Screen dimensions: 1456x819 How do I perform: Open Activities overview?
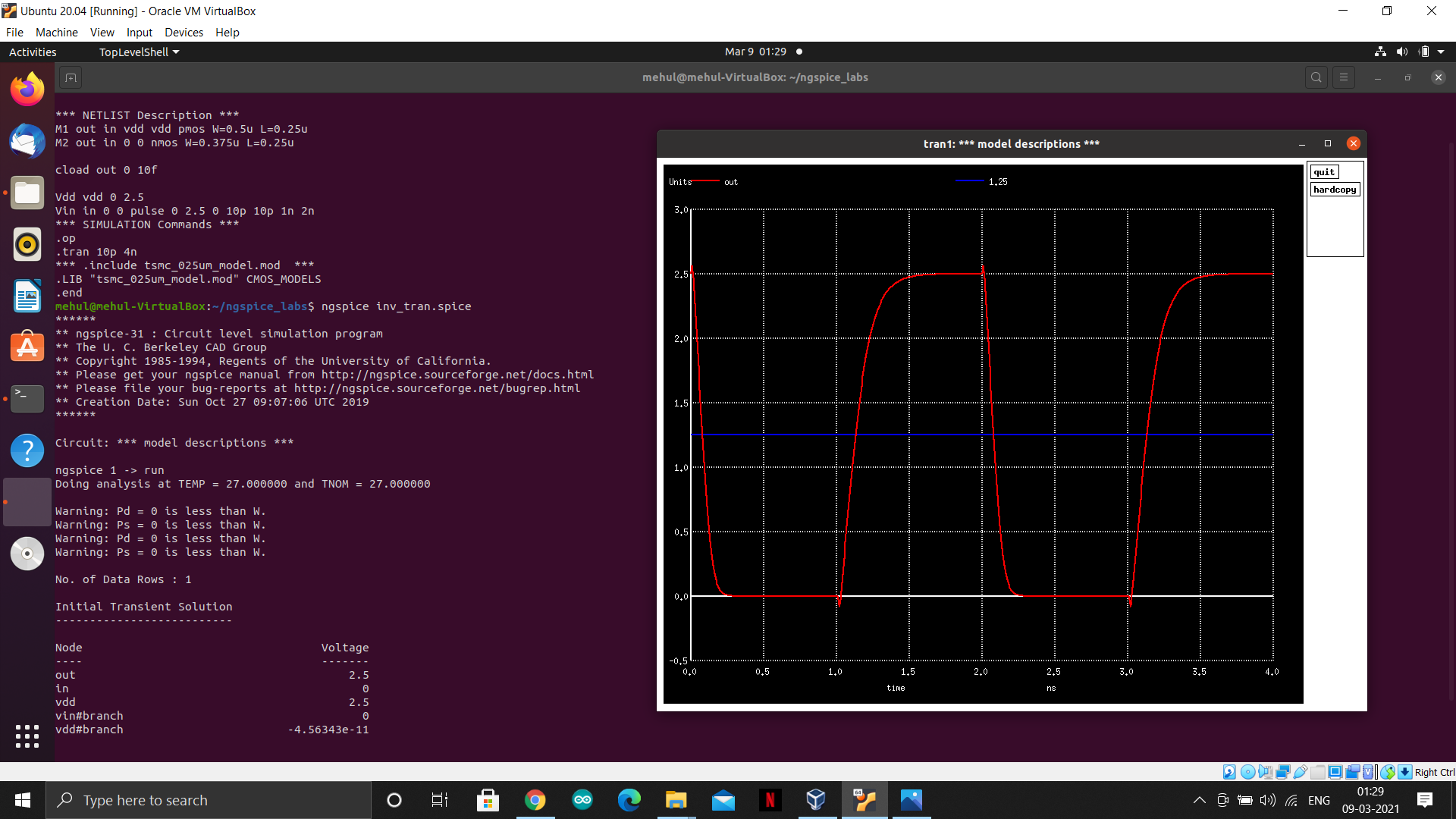33,52
